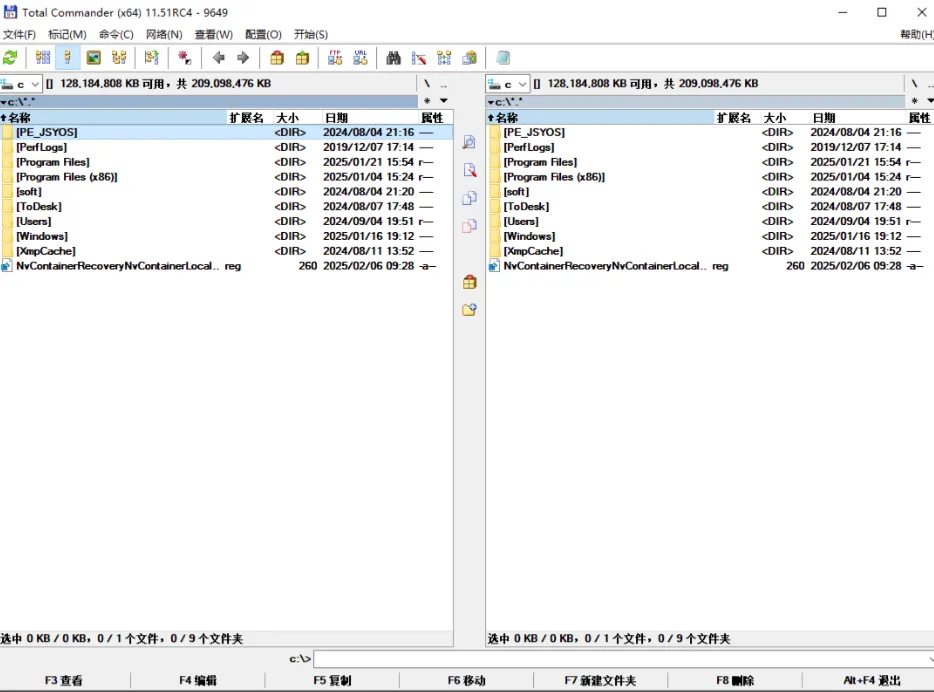The width and height of the screenshot is (934, 692).
Task: Open the URL new FTP connection icon
Action: [360, 58]
